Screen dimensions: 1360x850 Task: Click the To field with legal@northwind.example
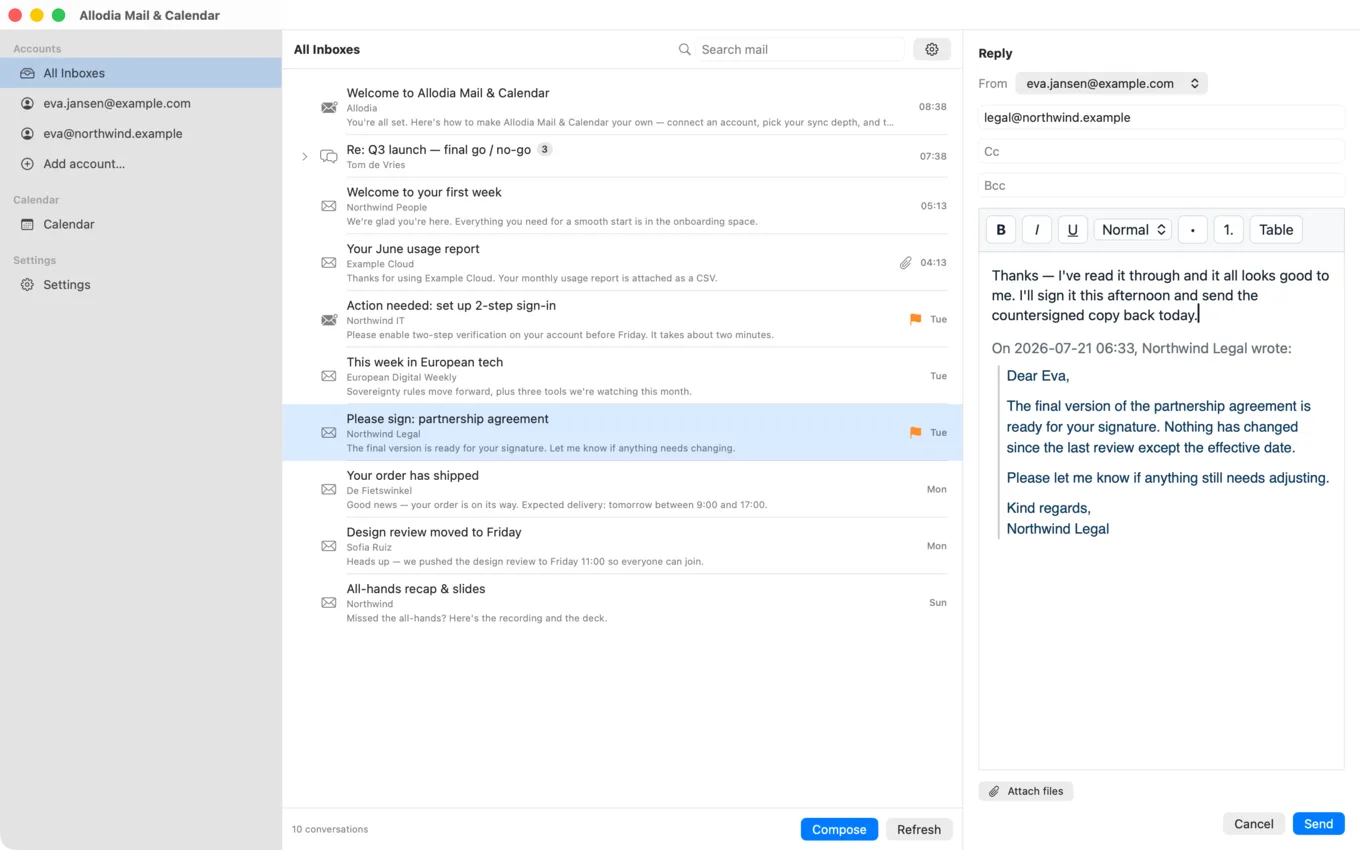1162,118
